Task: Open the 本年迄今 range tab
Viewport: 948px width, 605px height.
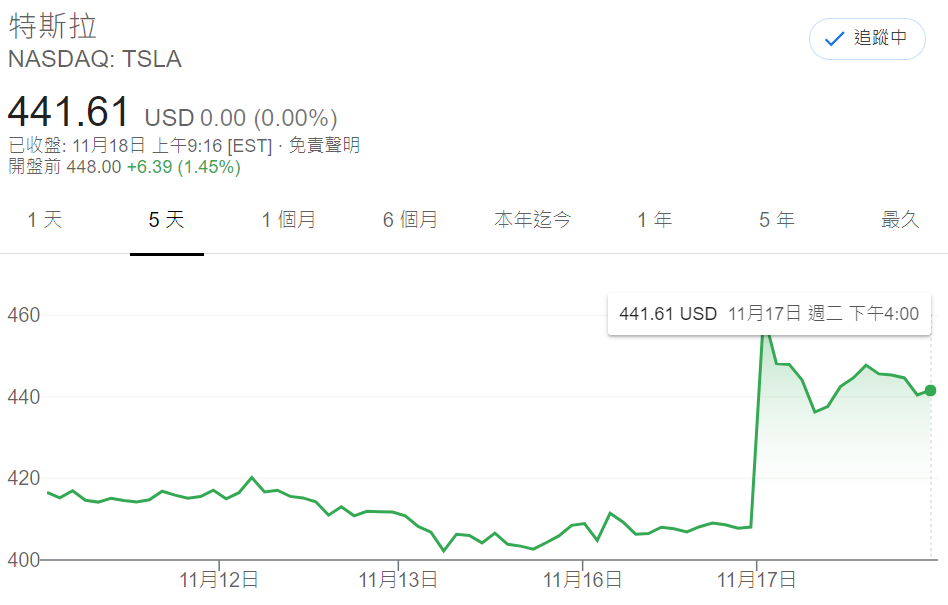Action: 532,219
